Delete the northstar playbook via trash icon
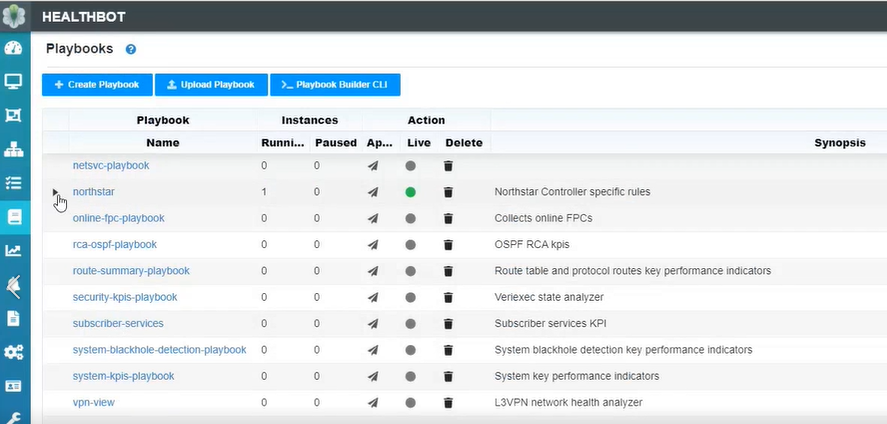 448,192
